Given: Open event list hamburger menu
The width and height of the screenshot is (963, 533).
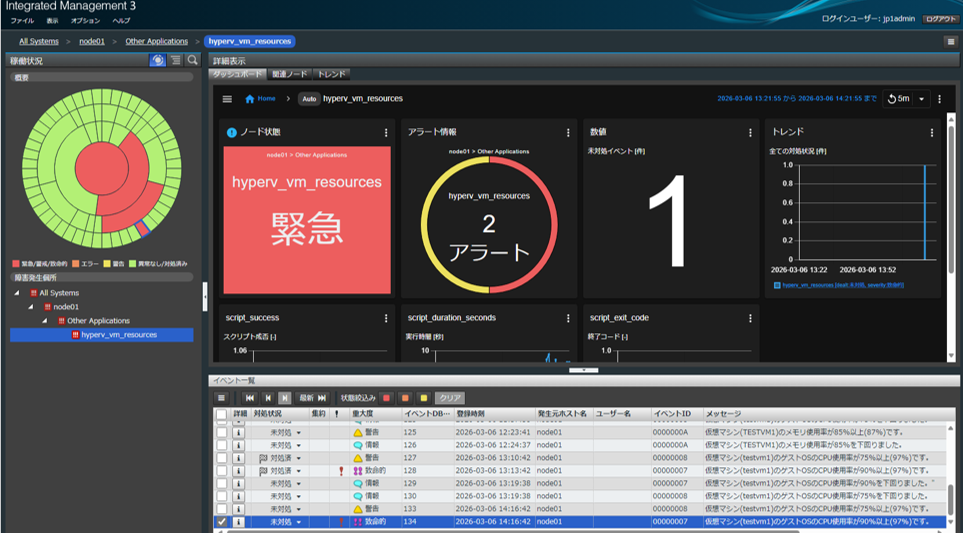Looking at the screenshot, I should [222, 398].
